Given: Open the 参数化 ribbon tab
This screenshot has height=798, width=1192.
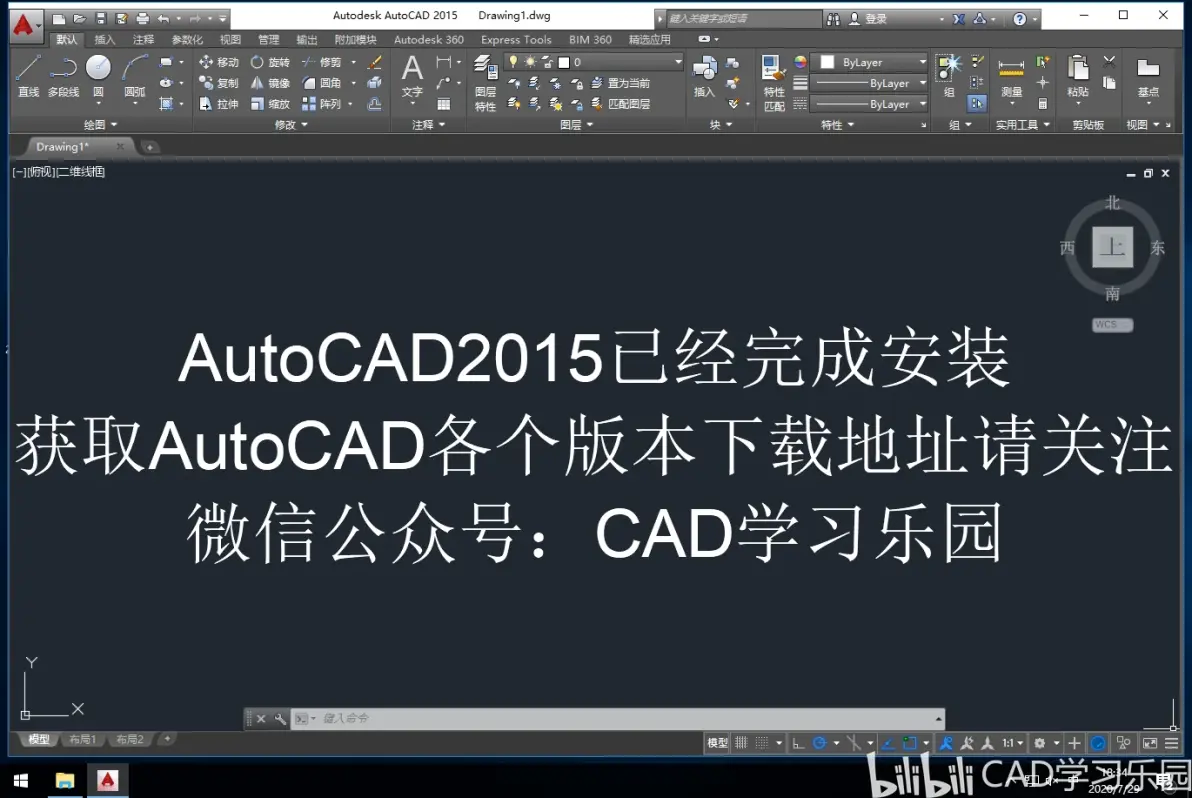Looking at the screenshot, I should tap(187, 40).
